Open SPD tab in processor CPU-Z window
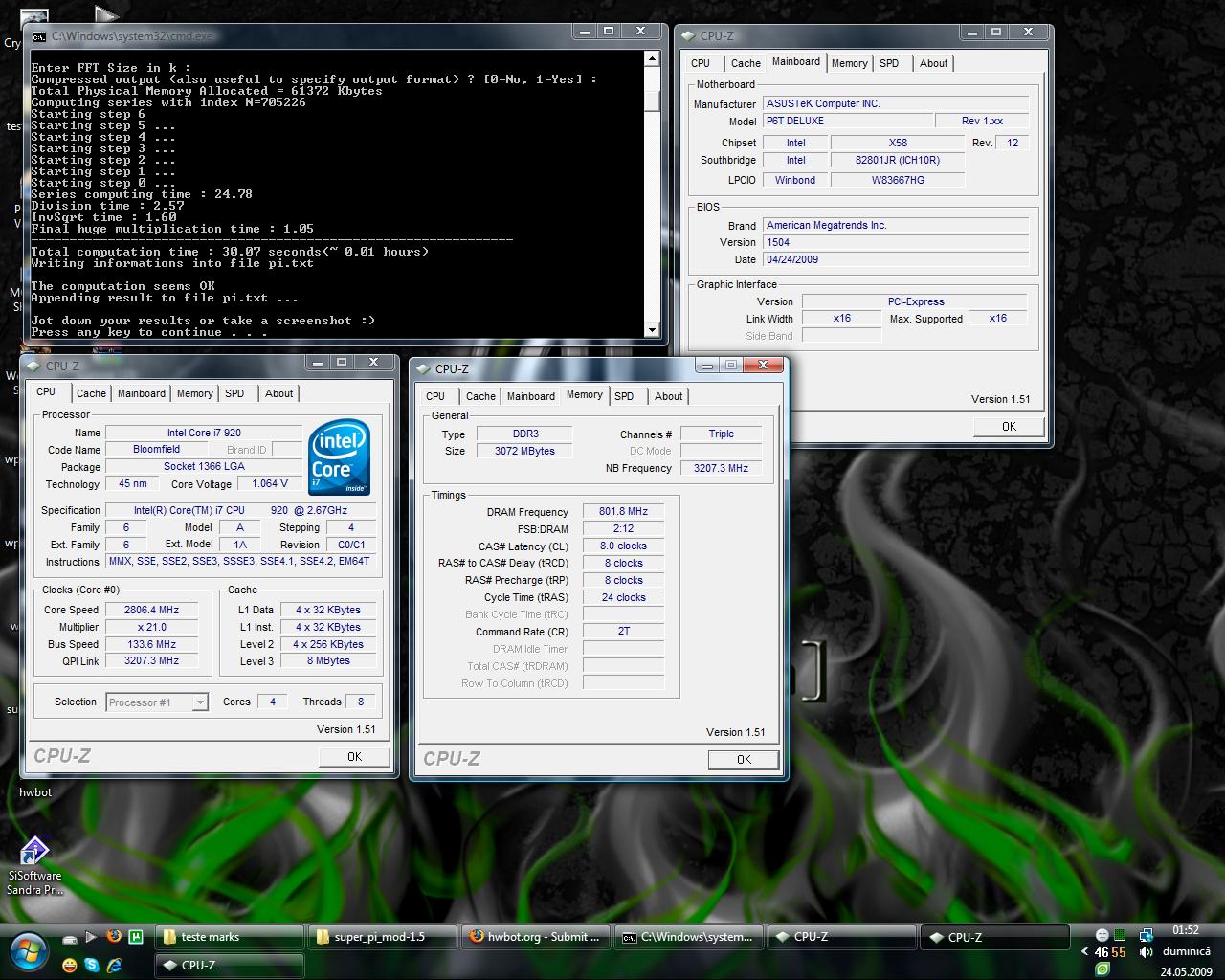The width and height of the screenshot is (1225, 980). tap(234, 393)
